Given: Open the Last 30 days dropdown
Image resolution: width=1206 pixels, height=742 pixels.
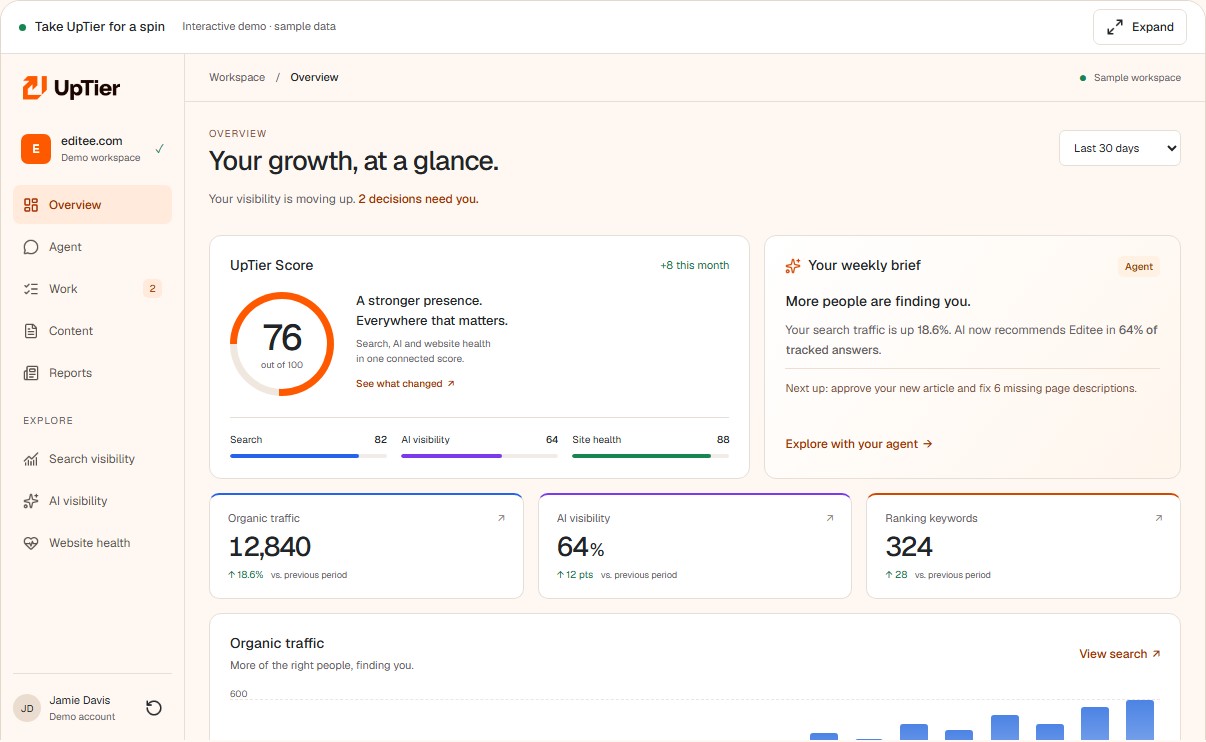Looking at the screenshot, I should click(x=1119, y=148).
